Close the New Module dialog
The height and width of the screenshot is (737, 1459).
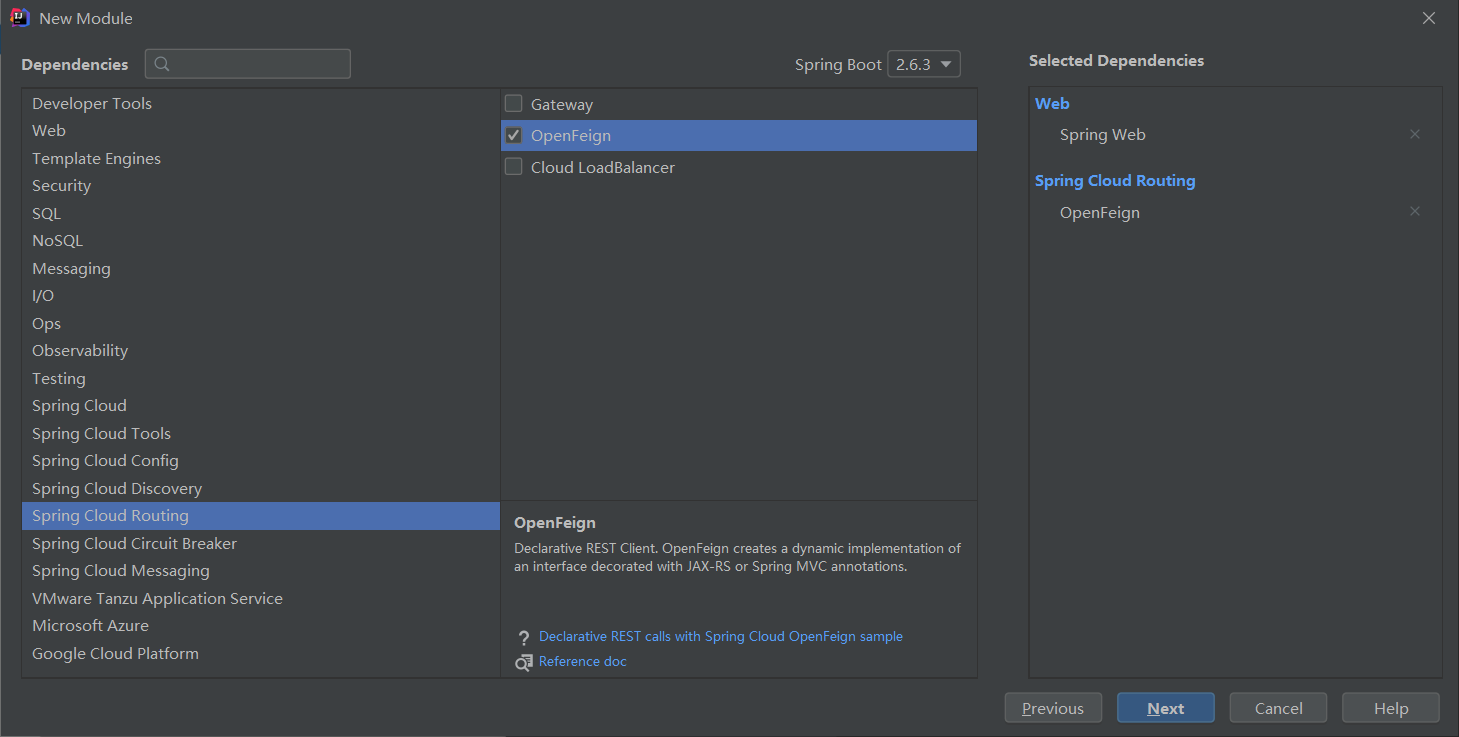(1429, 18)
